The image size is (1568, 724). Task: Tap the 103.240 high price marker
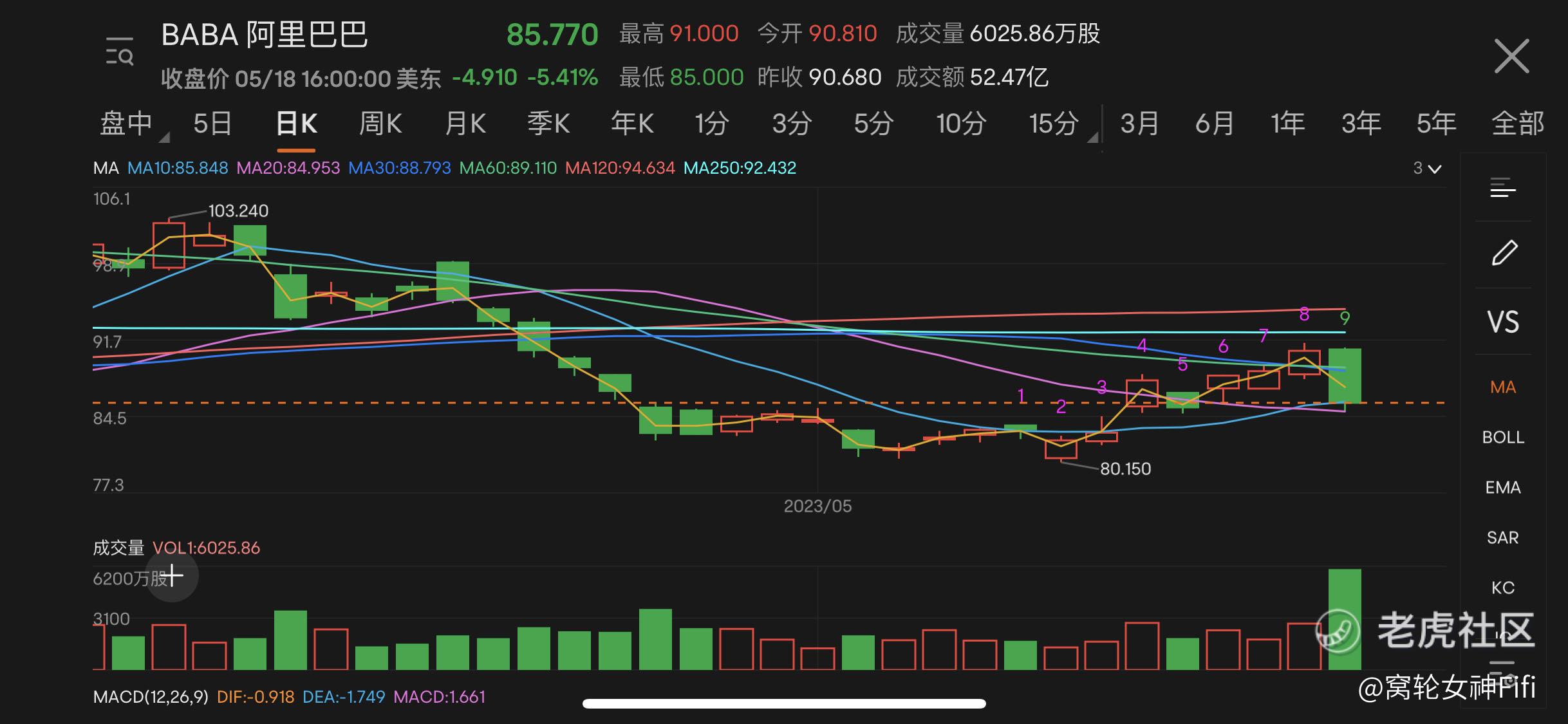[238, 210]
